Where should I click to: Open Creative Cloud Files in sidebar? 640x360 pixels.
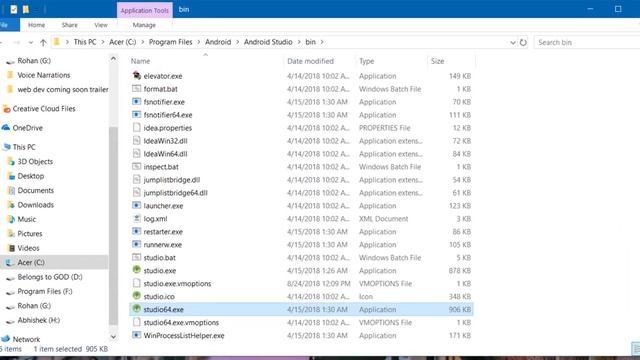tap(44, 109)
